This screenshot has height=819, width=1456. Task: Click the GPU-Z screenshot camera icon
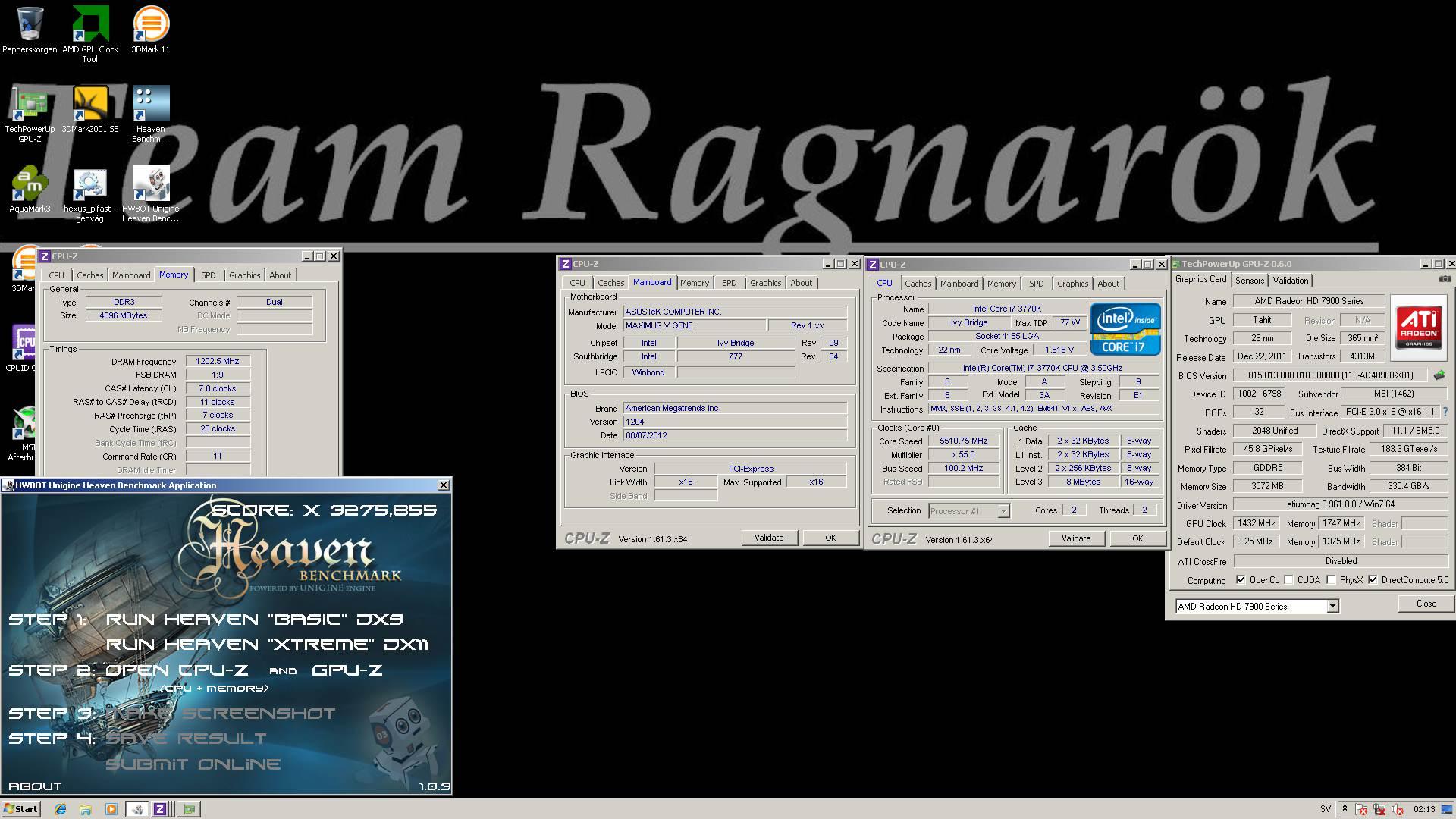point(1445,279)
